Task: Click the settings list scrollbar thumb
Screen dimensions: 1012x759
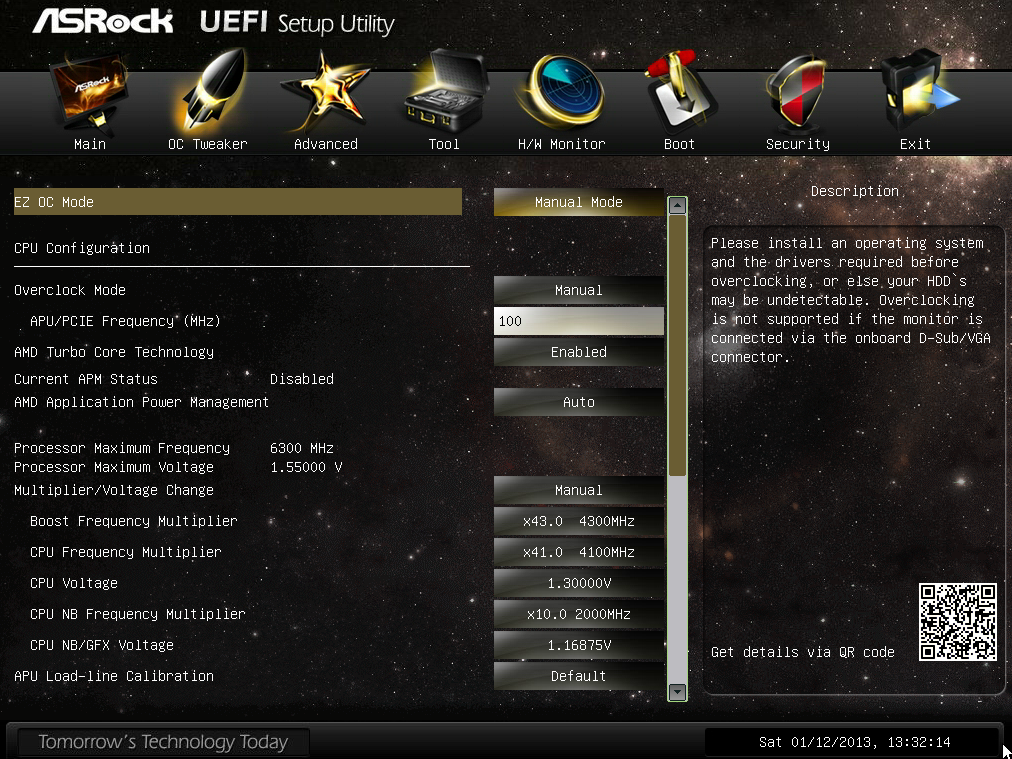Action: (x=677, y=346)
